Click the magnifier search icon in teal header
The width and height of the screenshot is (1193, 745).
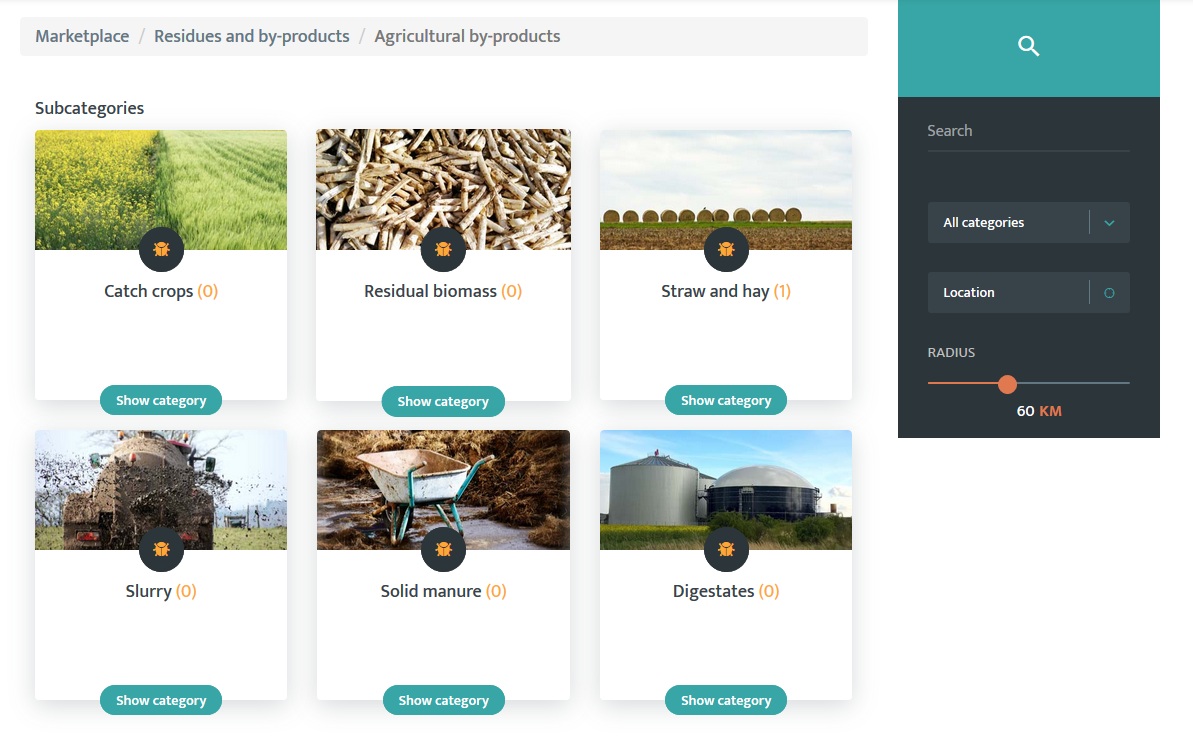(x=1028, y=46)
